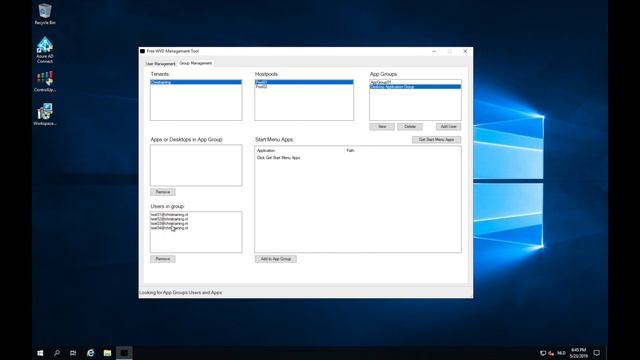Click the Add to App Group button
The height and width of the screenshot is (360, 640).
tap(276, 259)
